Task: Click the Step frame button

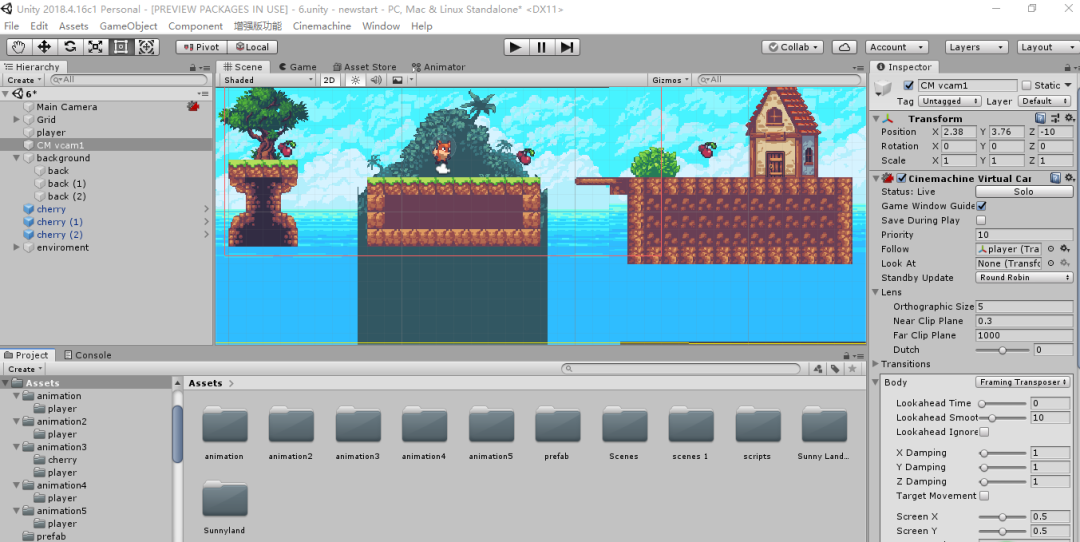Action: coord(567,47)
